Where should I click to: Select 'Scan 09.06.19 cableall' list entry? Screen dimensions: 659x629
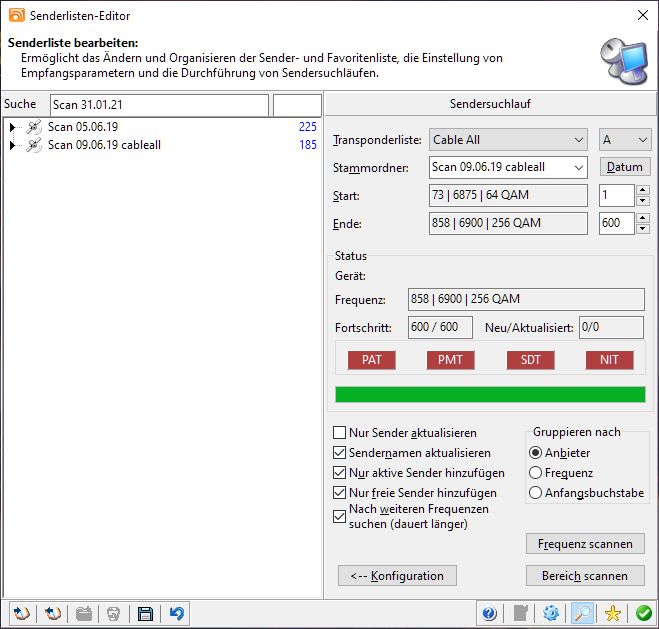(104, 145)
